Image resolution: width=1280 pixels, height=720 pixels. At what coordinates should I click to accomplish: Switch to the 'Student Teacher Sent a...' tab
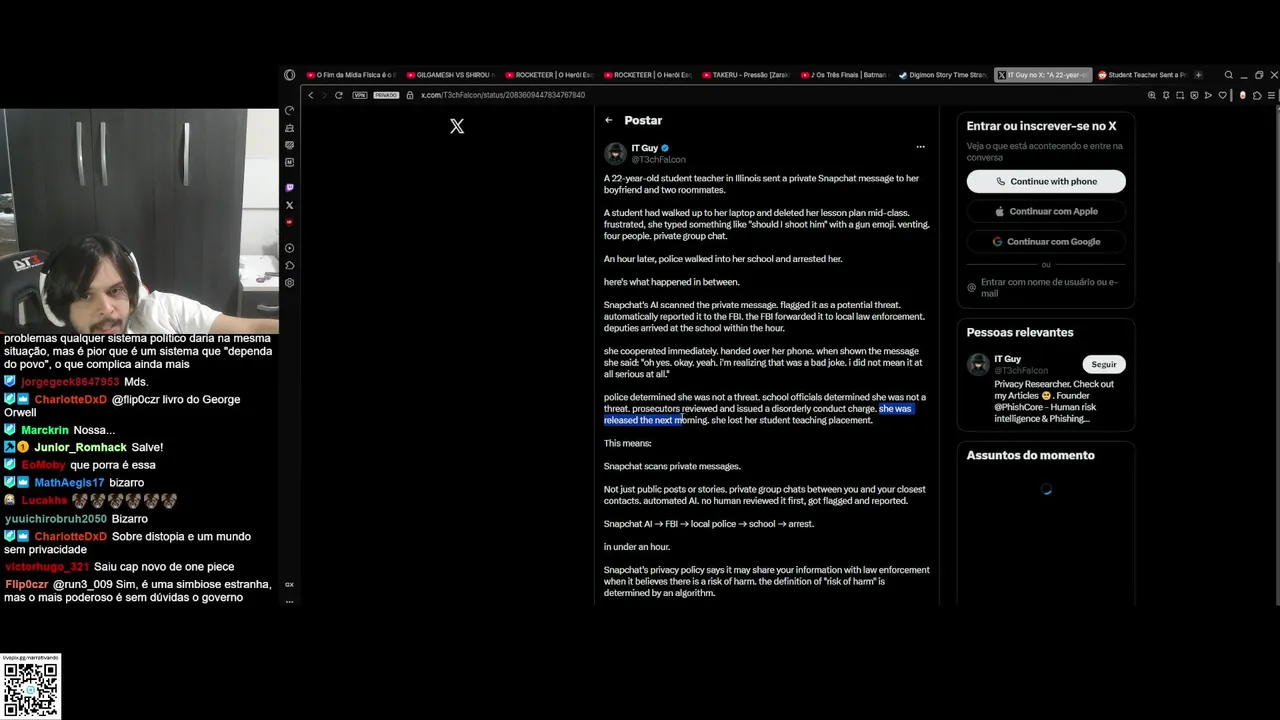[1141, 75]
